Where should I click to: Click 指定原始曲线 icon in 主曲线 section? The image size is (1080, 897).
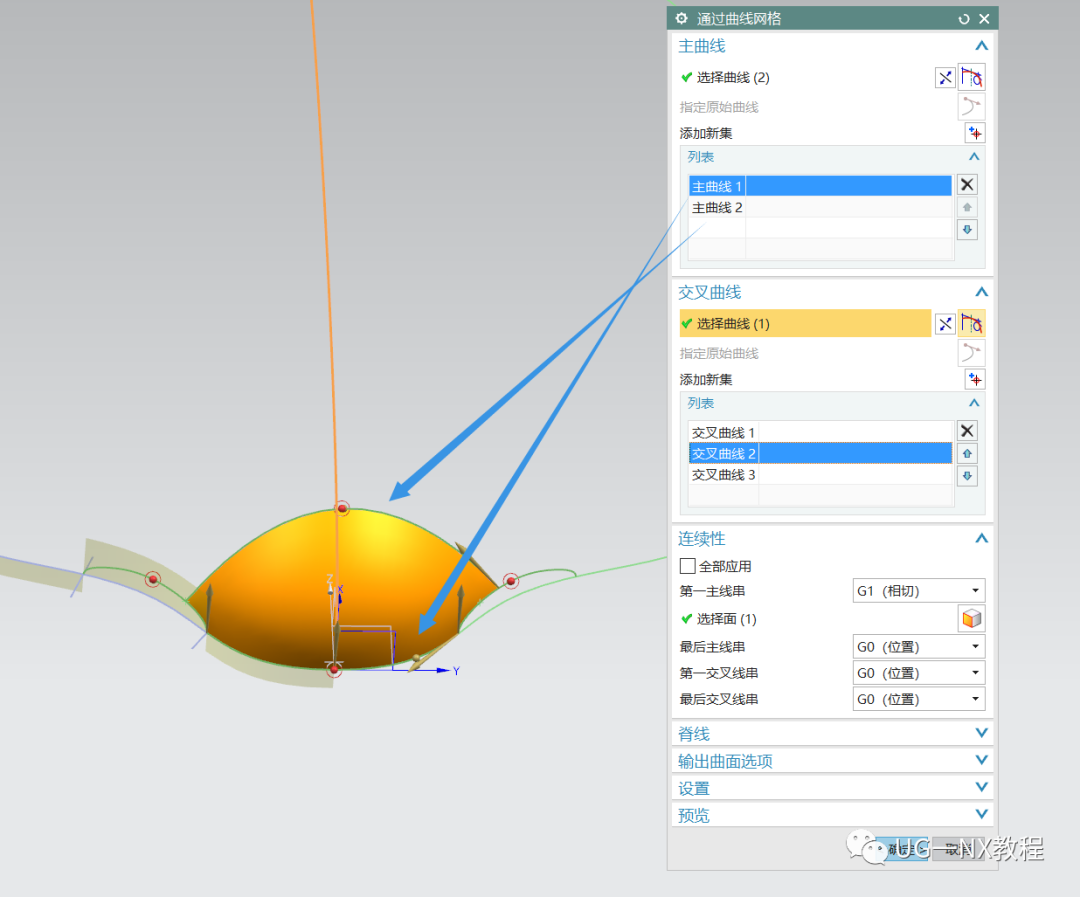tap(971, 106)
